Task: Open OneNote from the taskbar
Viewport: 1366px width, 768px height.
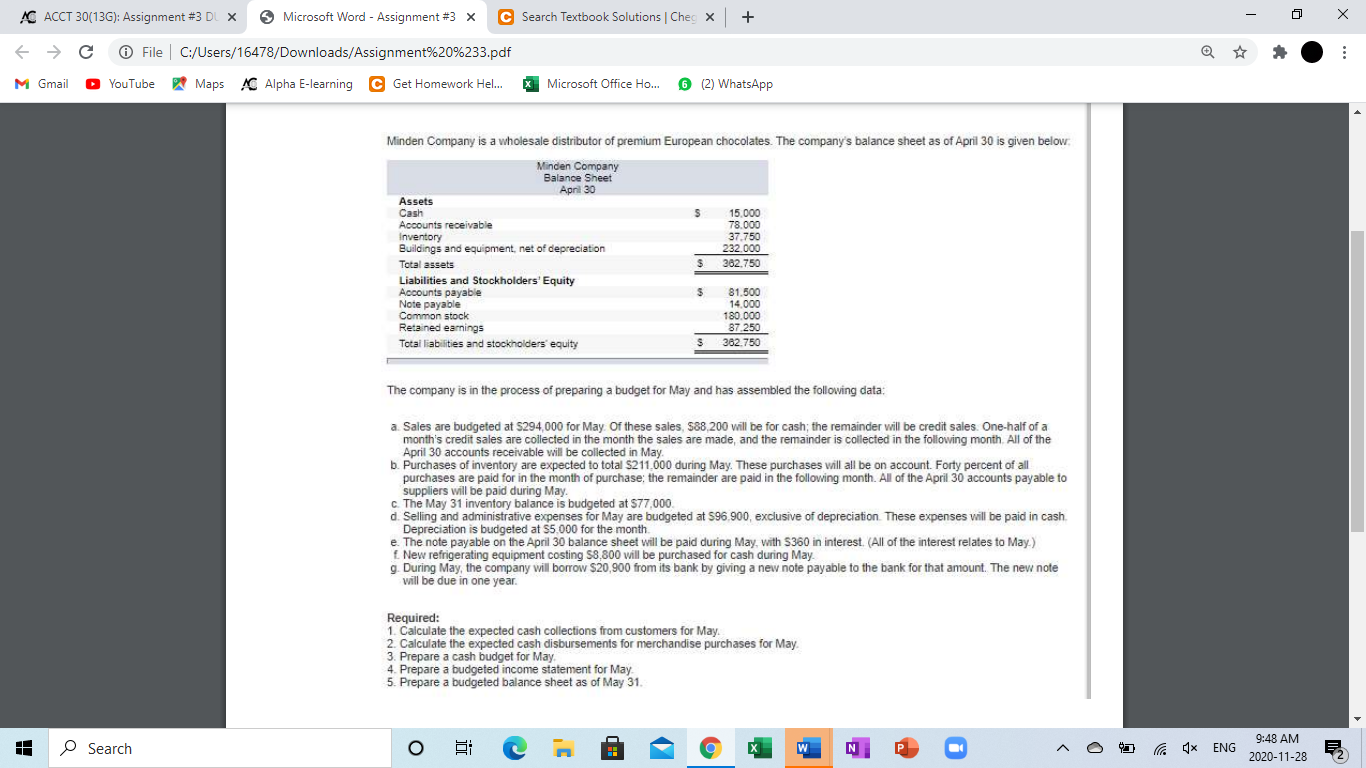Action: [857, 747]
